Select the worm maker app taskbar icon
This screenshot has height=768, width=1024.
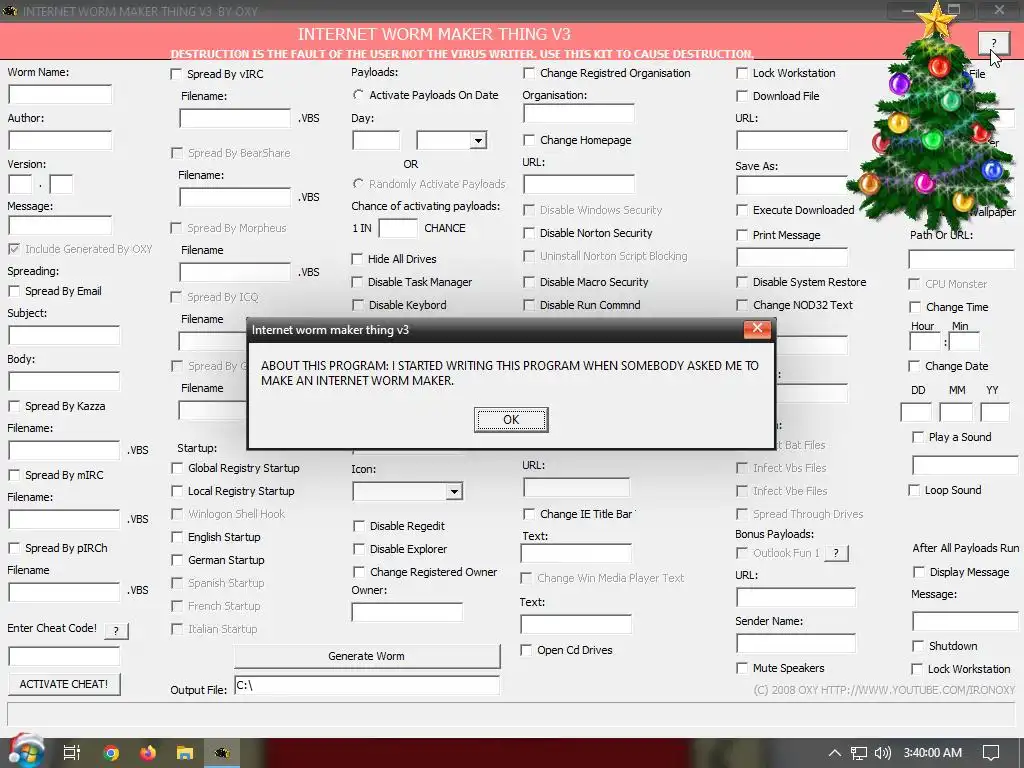click(x=222, y=753)
